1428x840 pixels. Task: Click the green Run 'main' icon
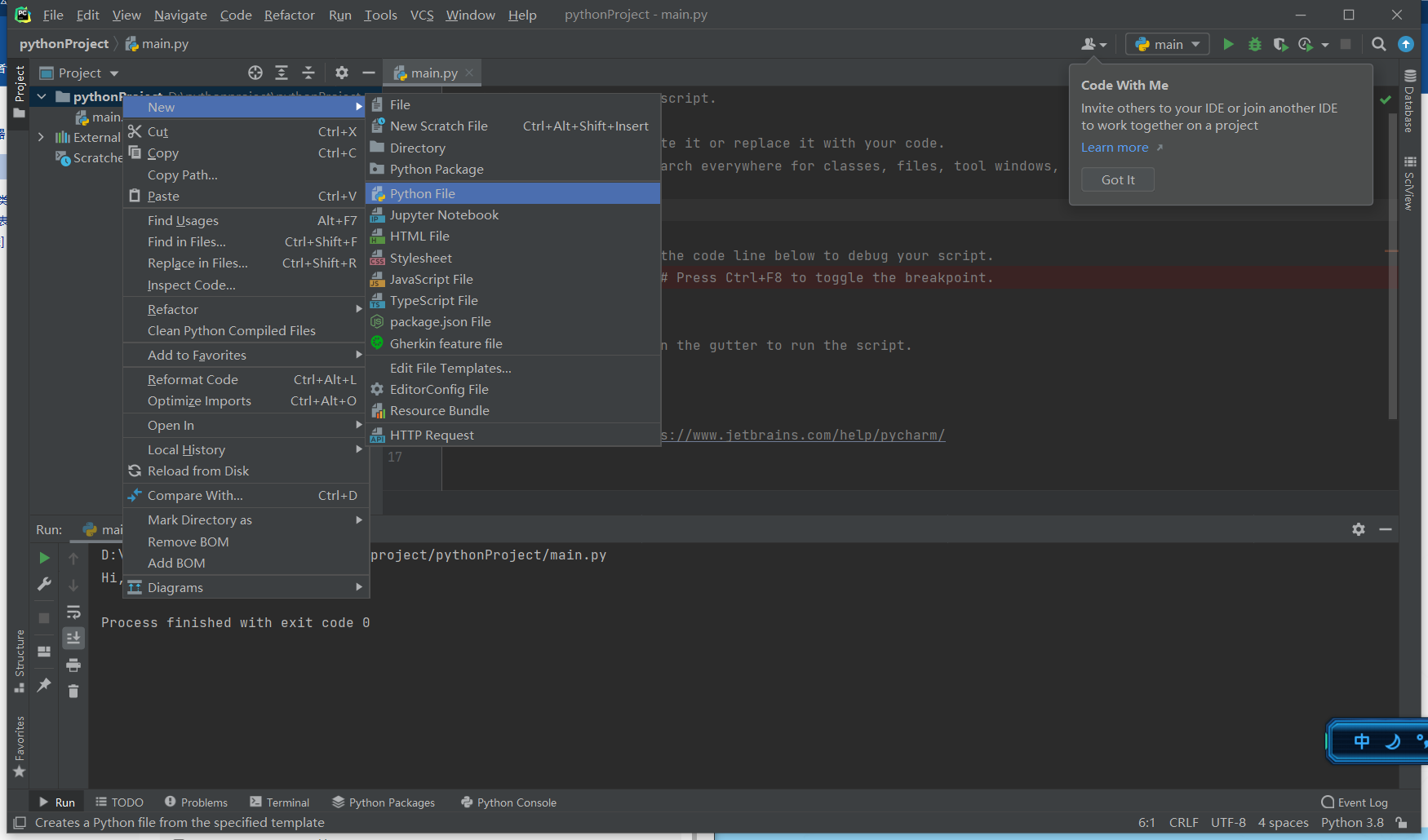1228,44
